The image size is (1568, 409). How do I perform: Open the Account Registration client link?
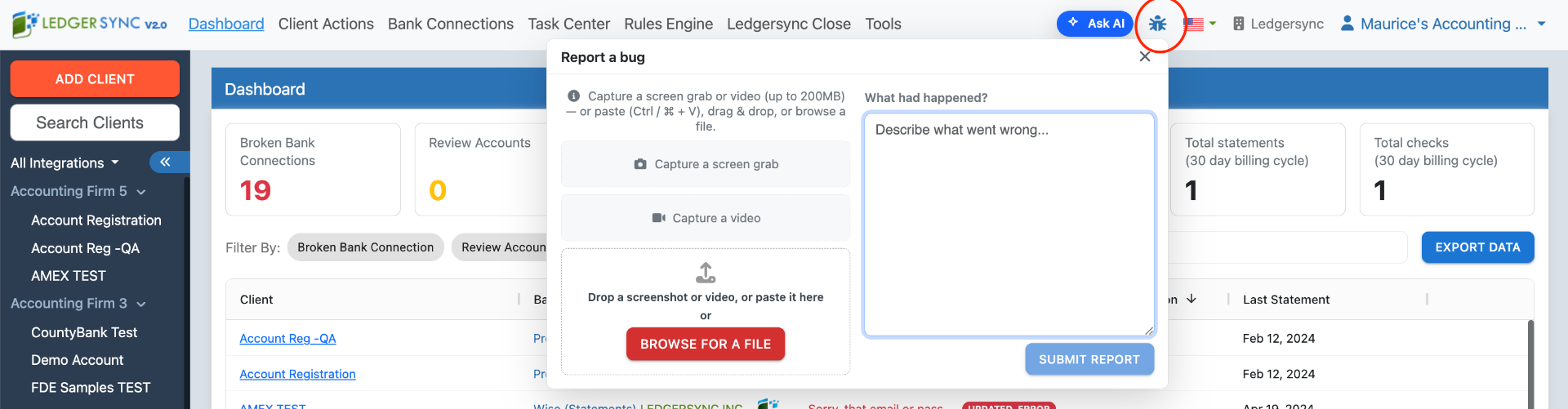coord(297,374)
